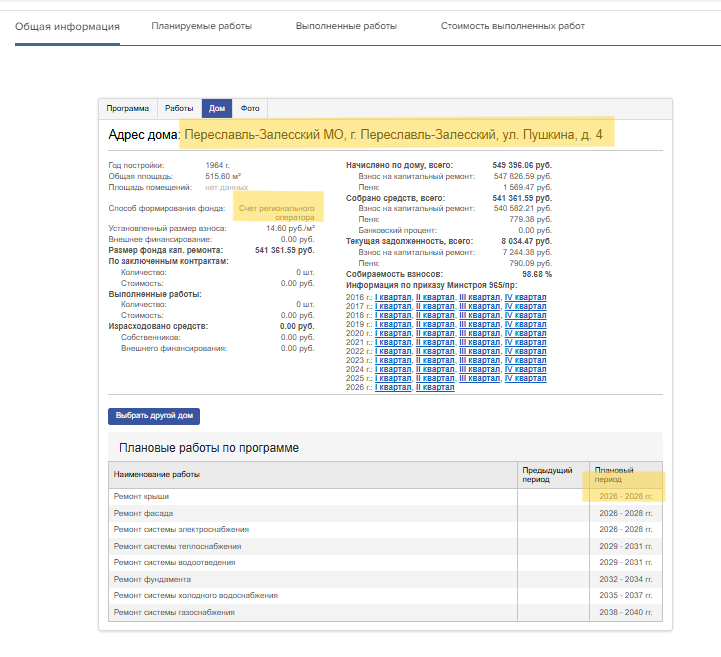Select the Дом inner tab
The width and height of the screenshot is (721, 657).
tap(217, 109)
